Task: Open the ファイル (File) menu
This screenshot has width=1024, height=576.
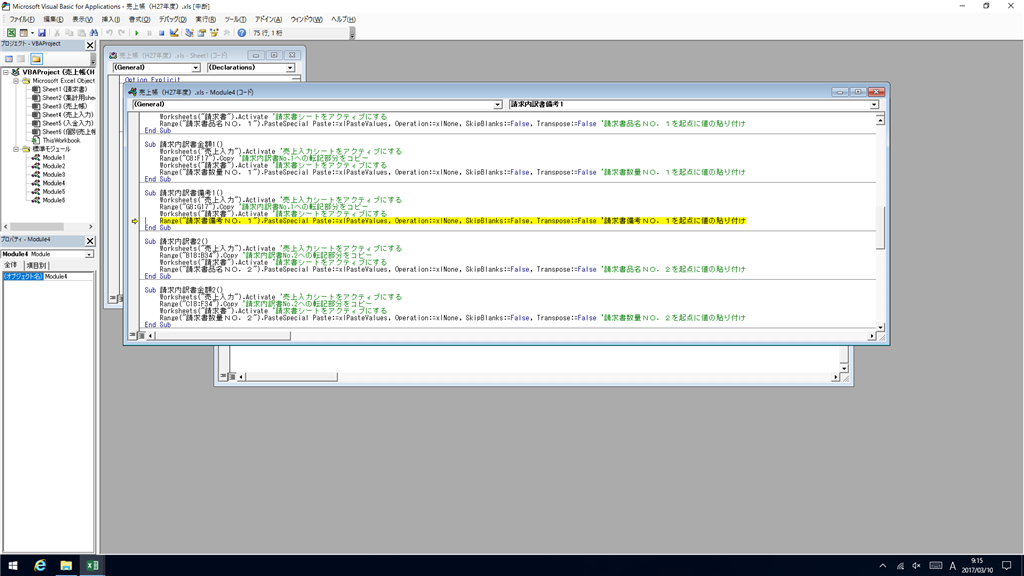Action: click(x=22, y=20)
